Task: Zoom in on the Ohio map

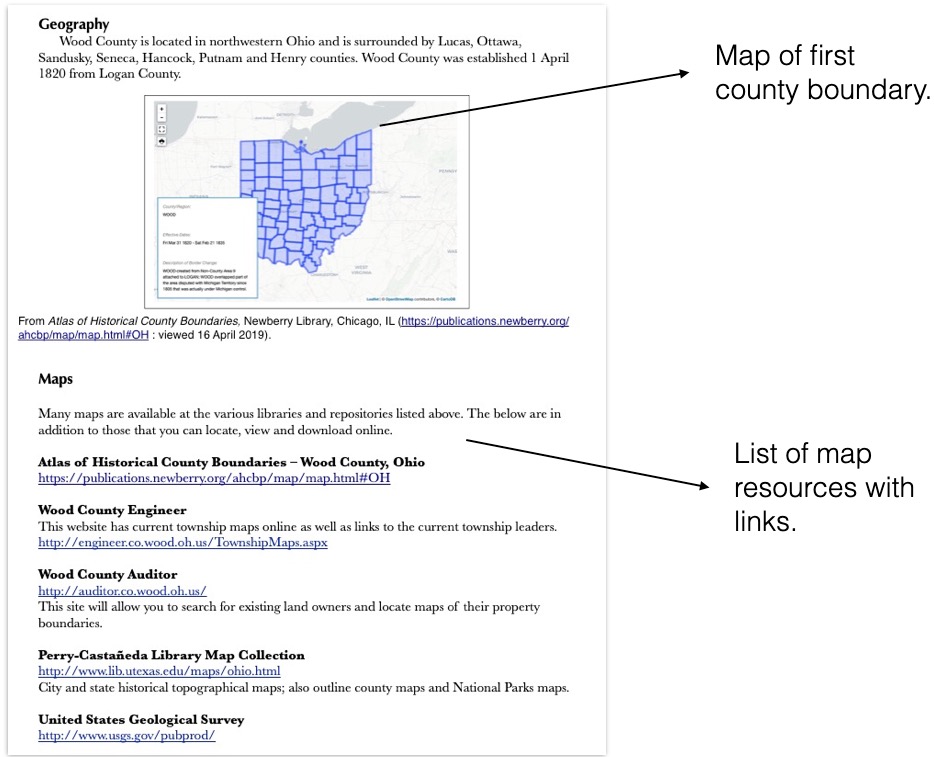Action: (x=162, y=108)
